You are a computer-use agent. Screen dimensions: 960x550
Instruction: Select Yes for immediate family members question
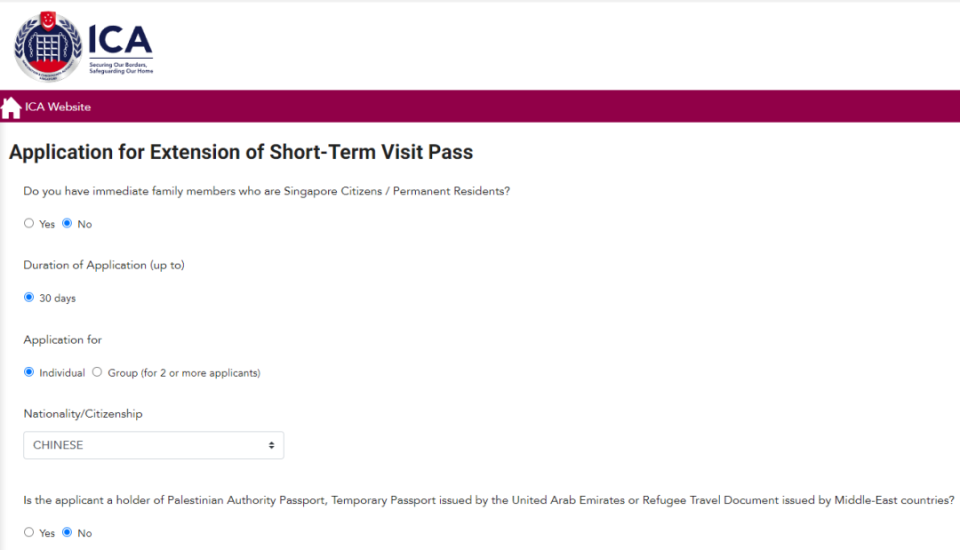pos(29,224)
